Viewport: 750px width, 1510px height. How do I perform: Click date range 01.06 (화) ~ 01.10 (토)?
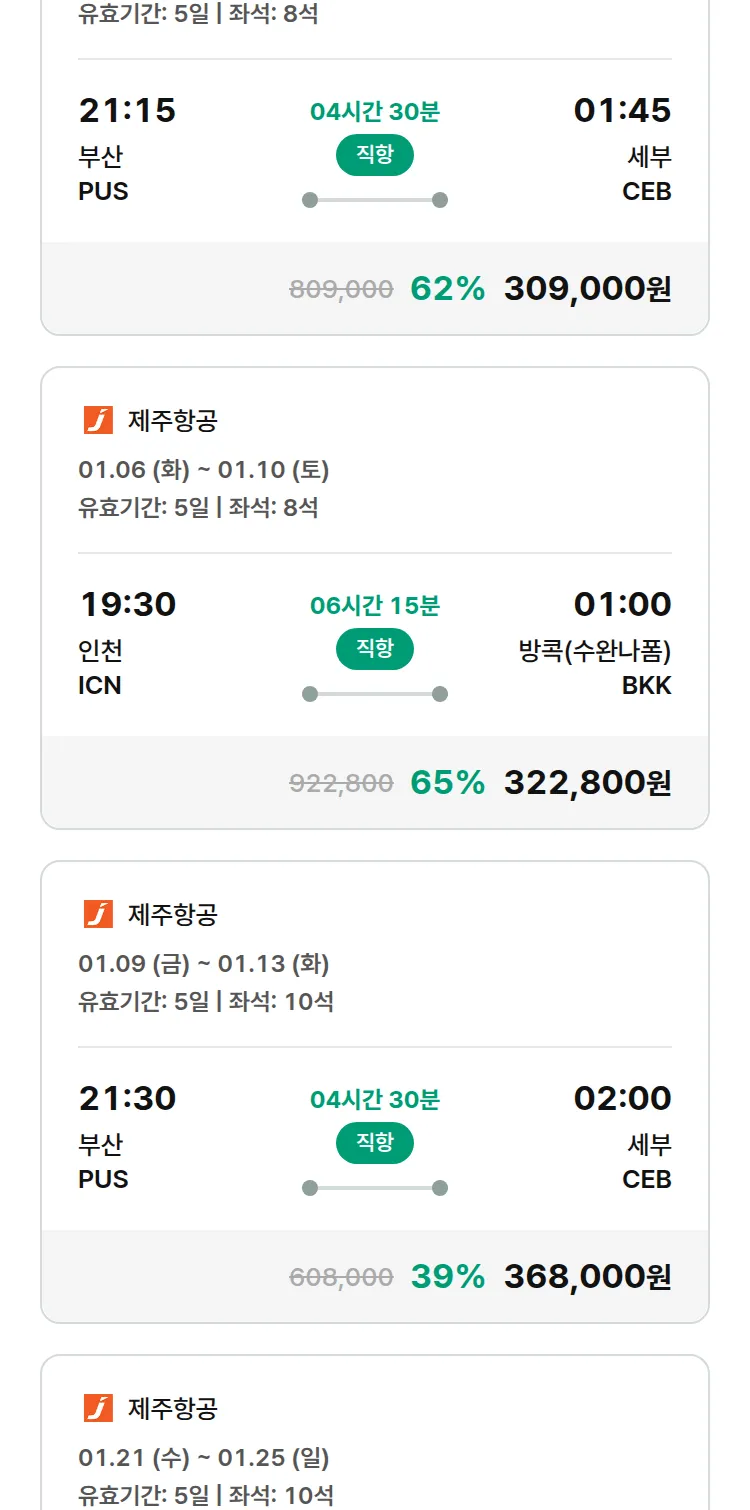(x=204, y=470)
